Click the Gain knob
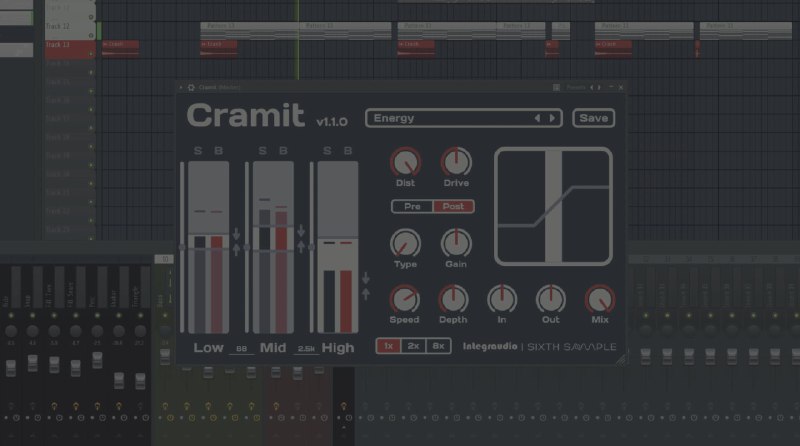This screenshot has width=800, height=446. pos(456,243)
